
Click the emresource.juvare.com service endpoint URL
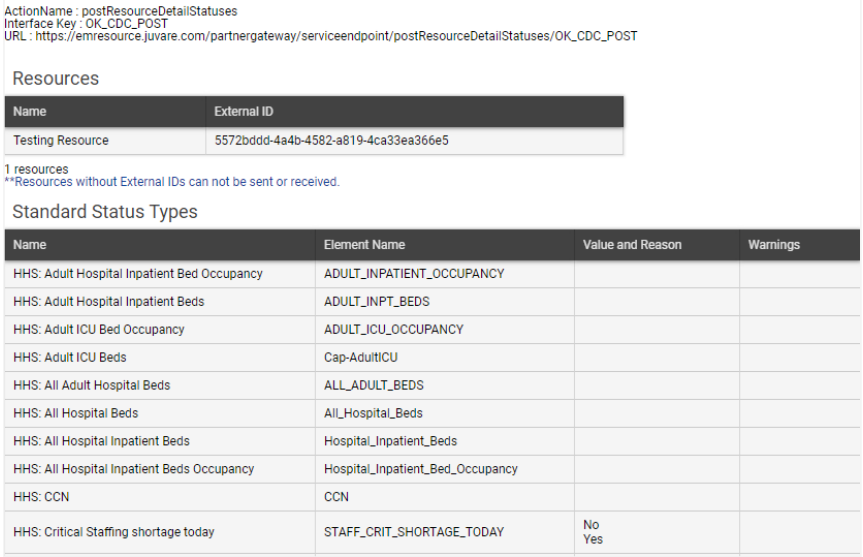click(x=336, y=36)
